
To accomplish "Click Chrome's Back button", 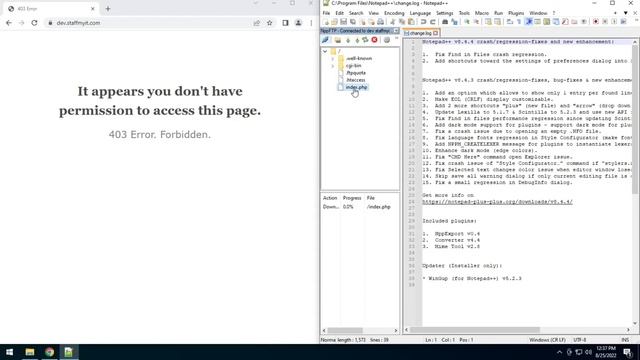I will pos(9,23).
